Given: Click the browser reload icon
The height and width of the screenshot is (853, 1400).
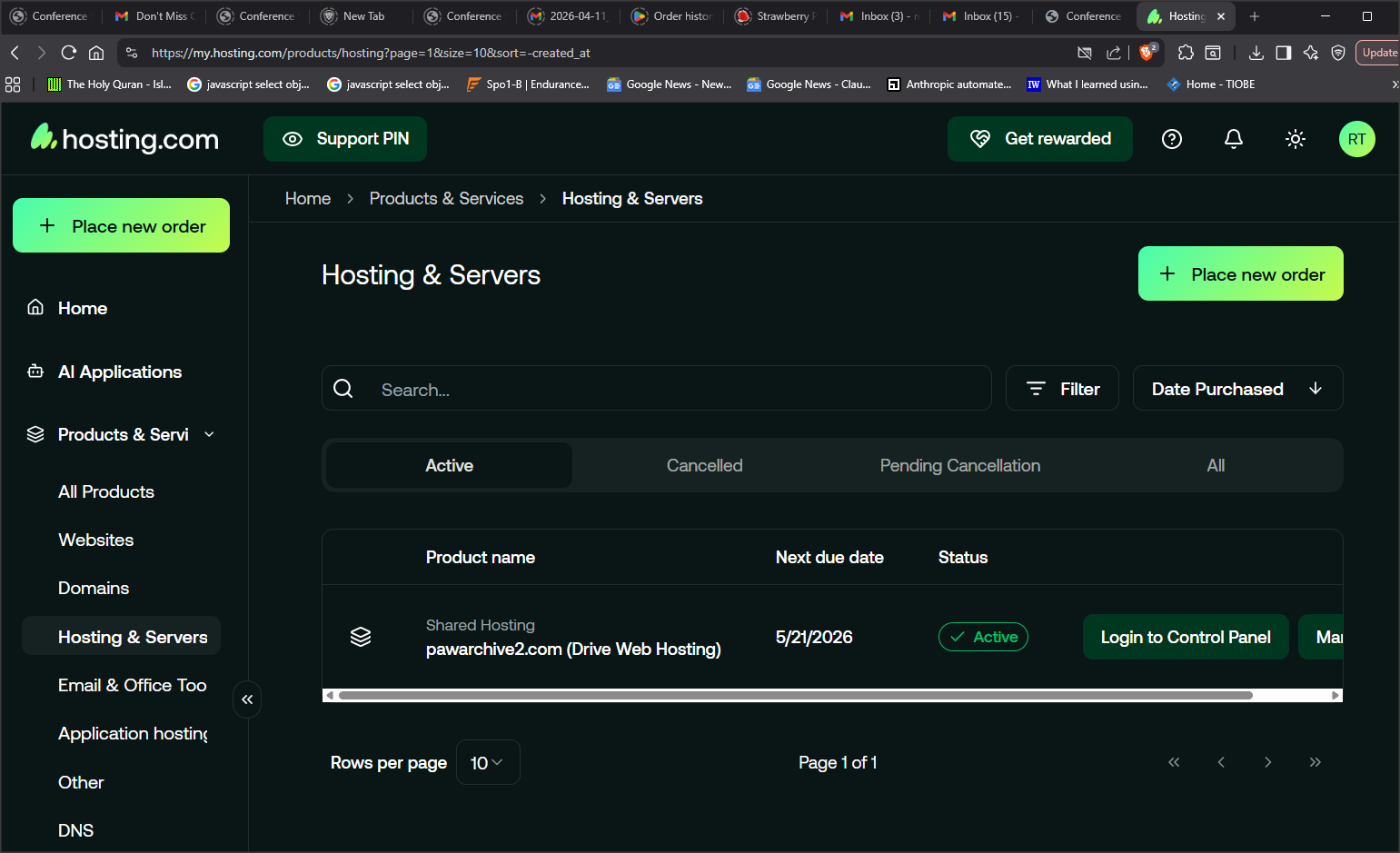Looking at the screenshot, I should point(68,53).
